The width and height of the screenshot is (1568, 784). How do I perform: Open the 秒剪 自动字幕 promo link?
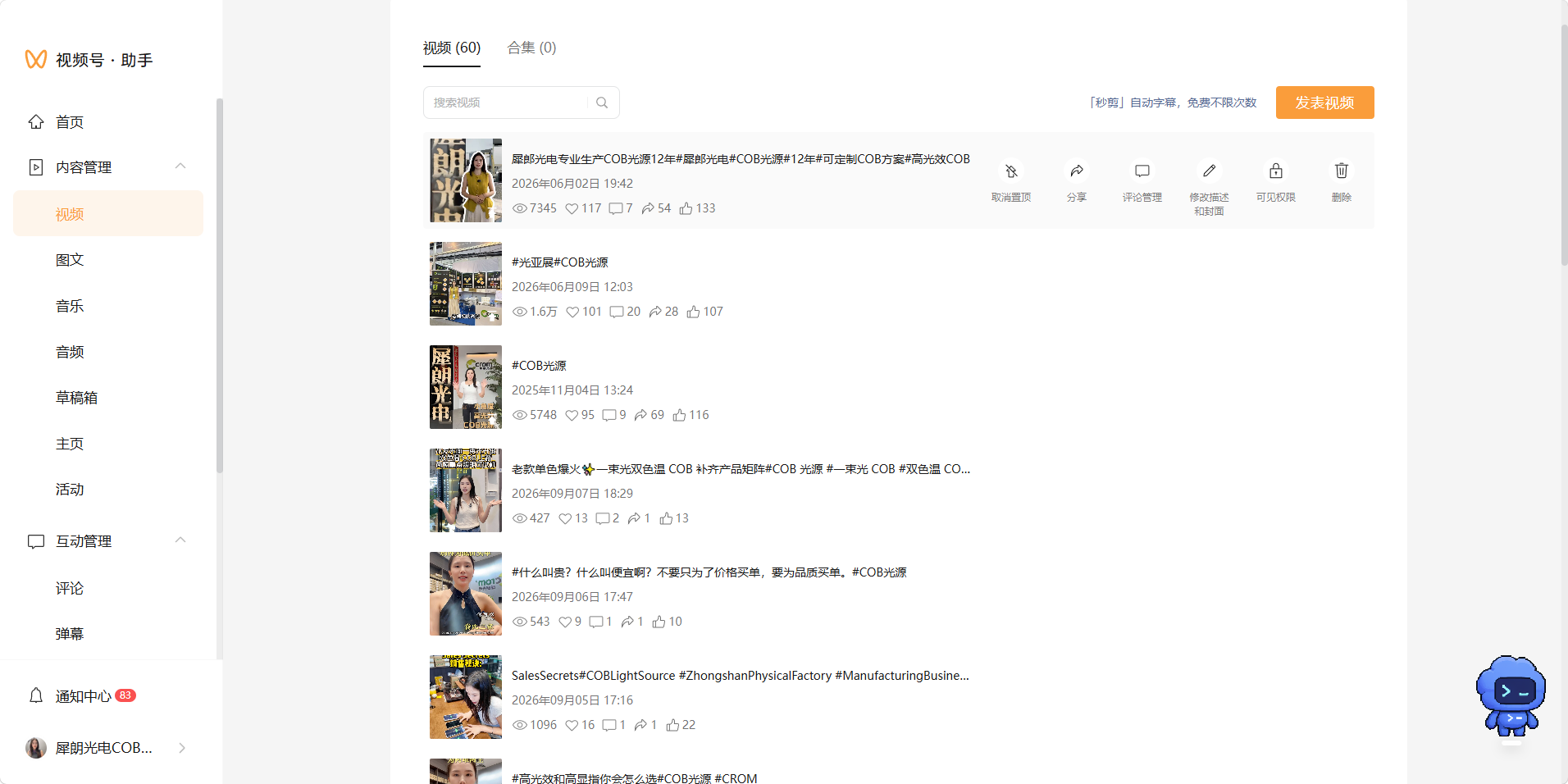tap(1172, 103)
